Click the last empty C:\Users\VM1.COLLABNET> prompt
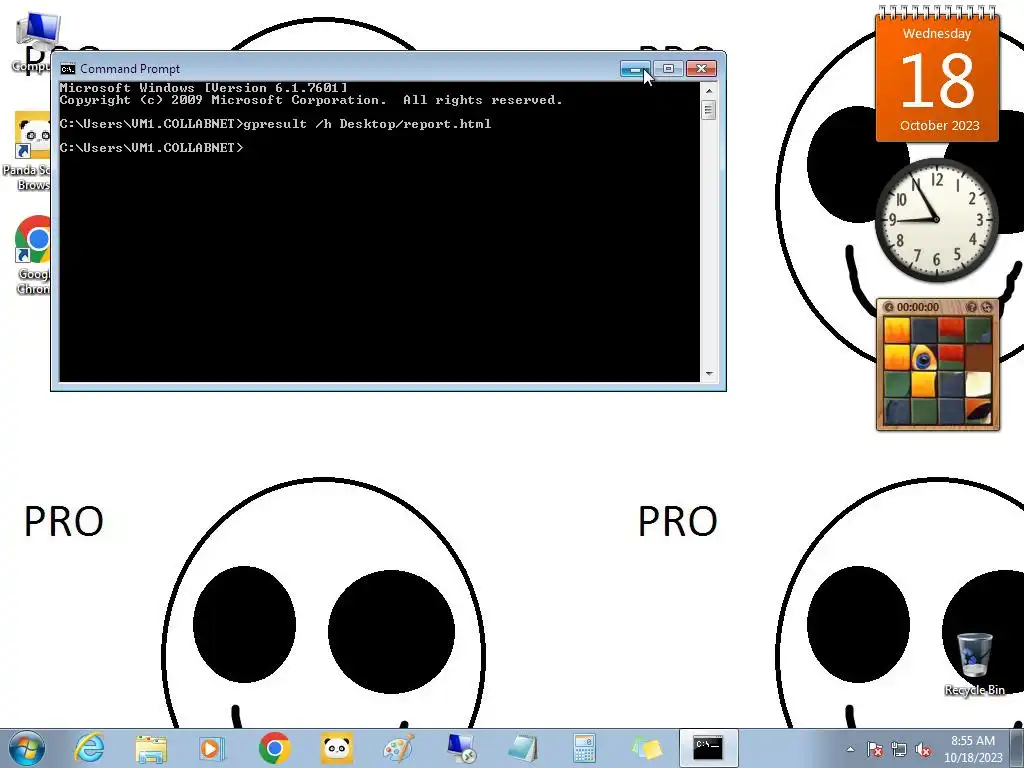 pyautogui.click(x=152, y=148)
